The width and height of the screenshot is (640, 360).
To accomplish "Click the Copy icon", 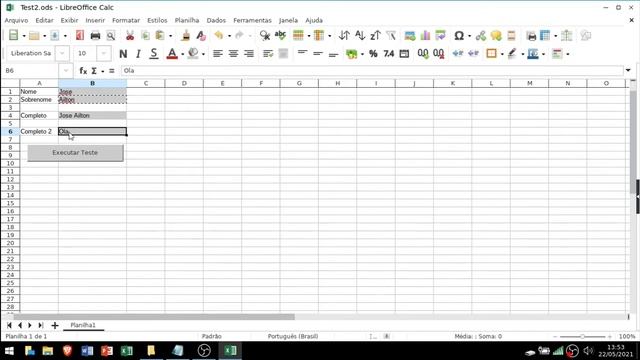I will tap(145, 36).
